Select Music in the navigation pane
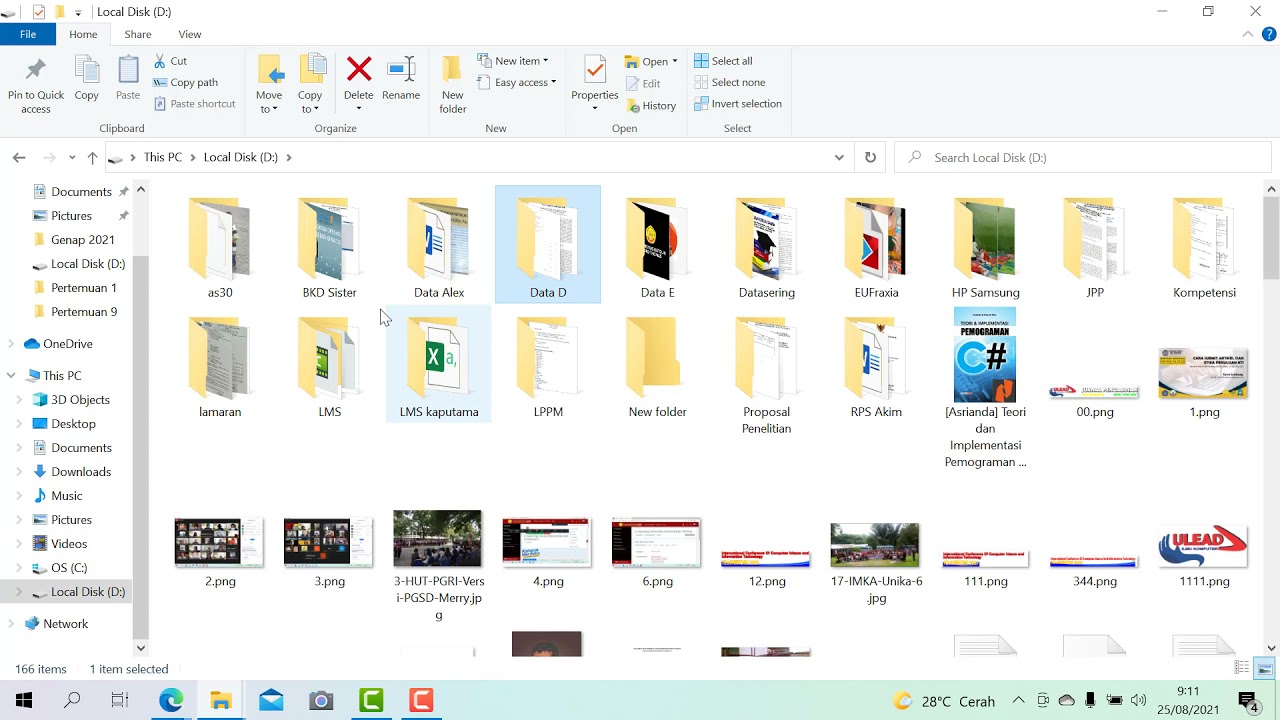1280x720 pixels. pyautogui.click(x=66, y=496)
